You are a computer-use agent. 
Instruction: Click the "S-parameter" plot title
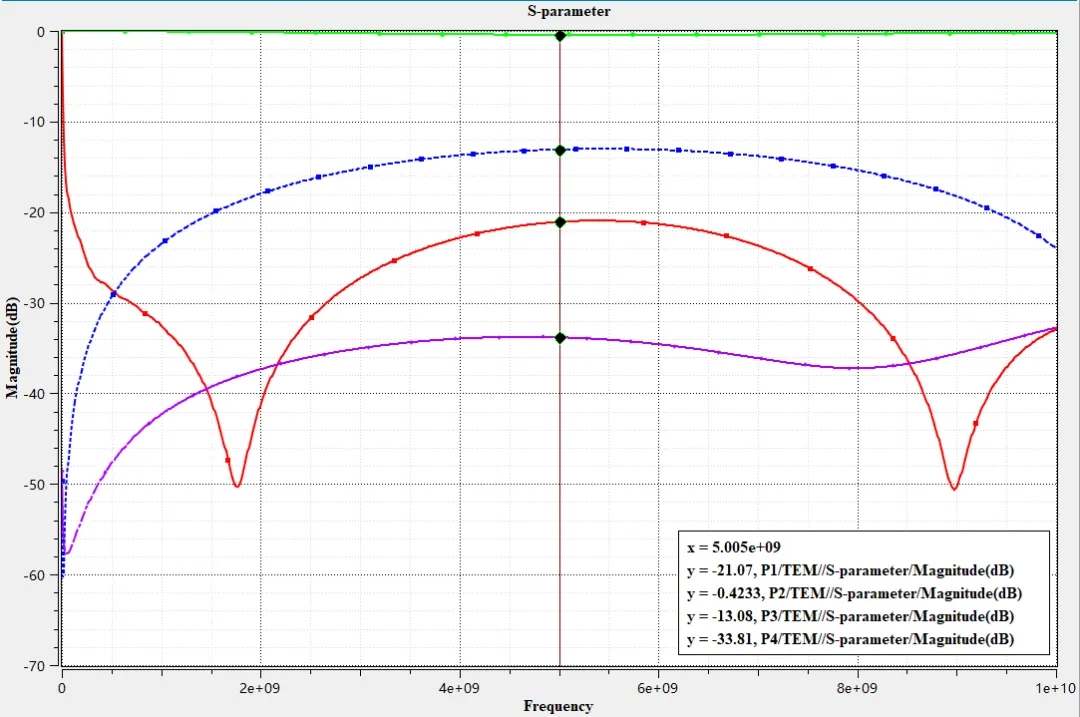click(569, 11)
